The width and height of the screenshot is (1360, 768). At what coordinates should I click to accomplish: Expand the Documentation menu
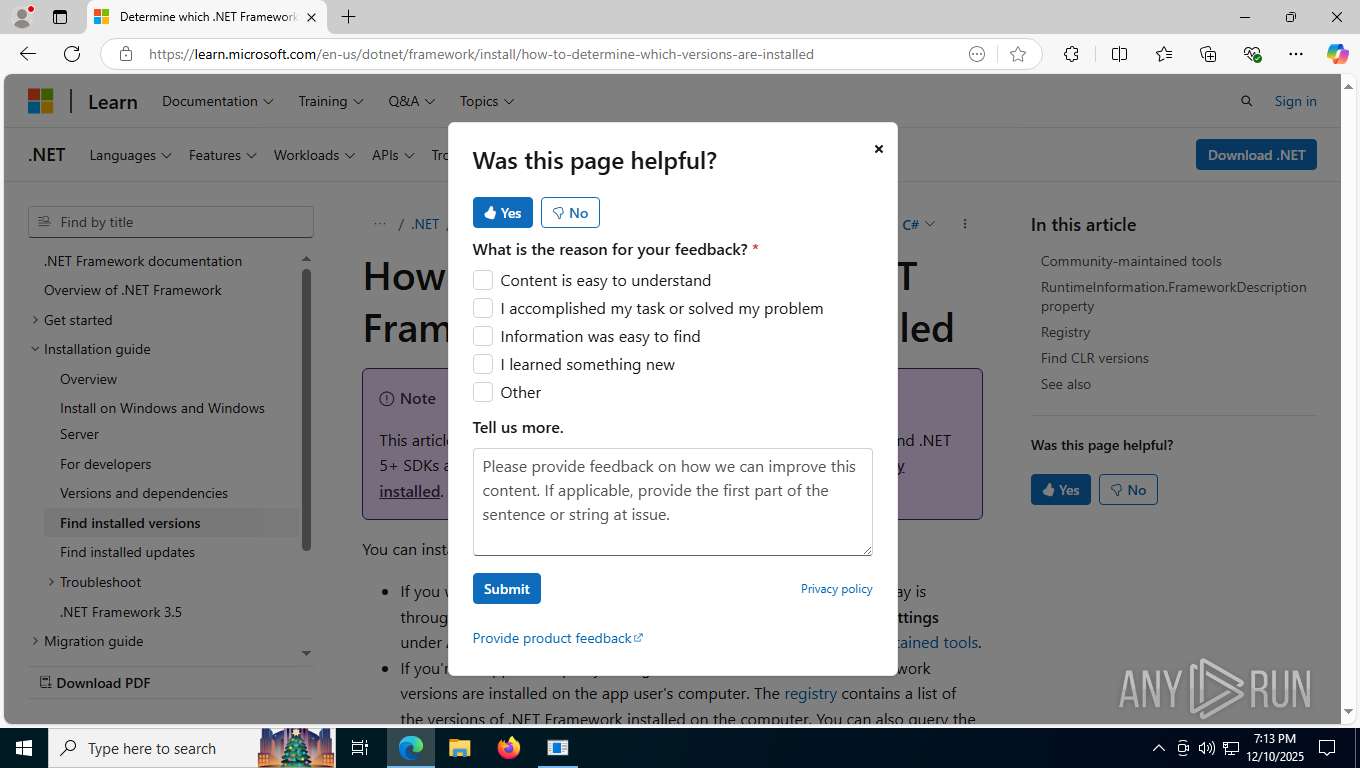pos(217,101)
